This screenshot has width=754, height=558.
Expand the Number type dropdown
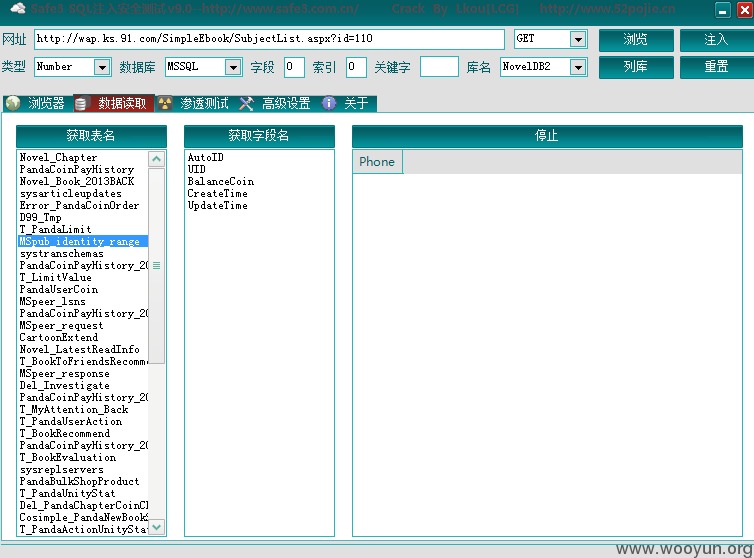(x=102, y=67)
